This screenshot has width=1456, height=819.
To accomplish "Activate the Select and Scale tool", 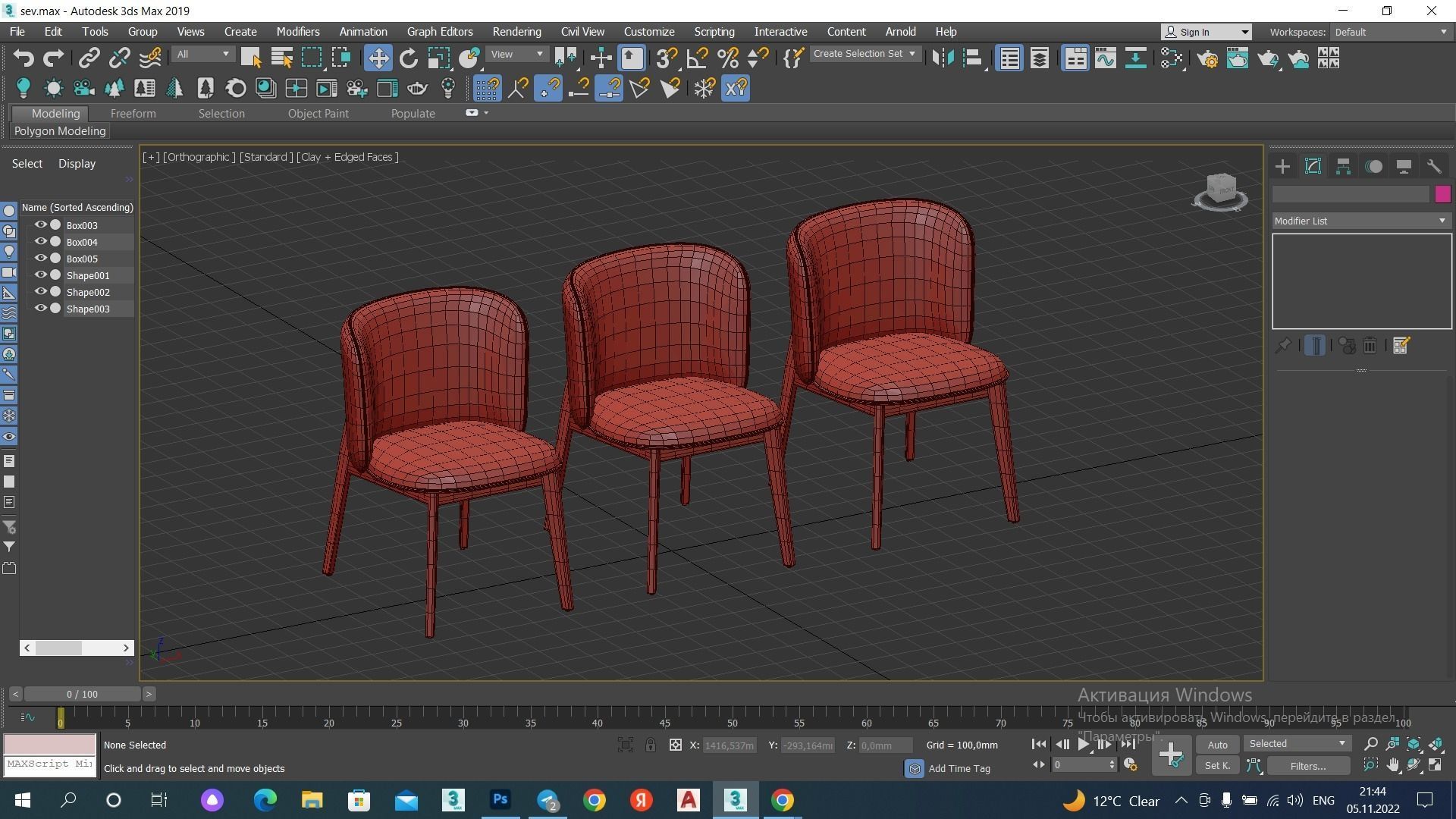I will [x=438, y=58].
